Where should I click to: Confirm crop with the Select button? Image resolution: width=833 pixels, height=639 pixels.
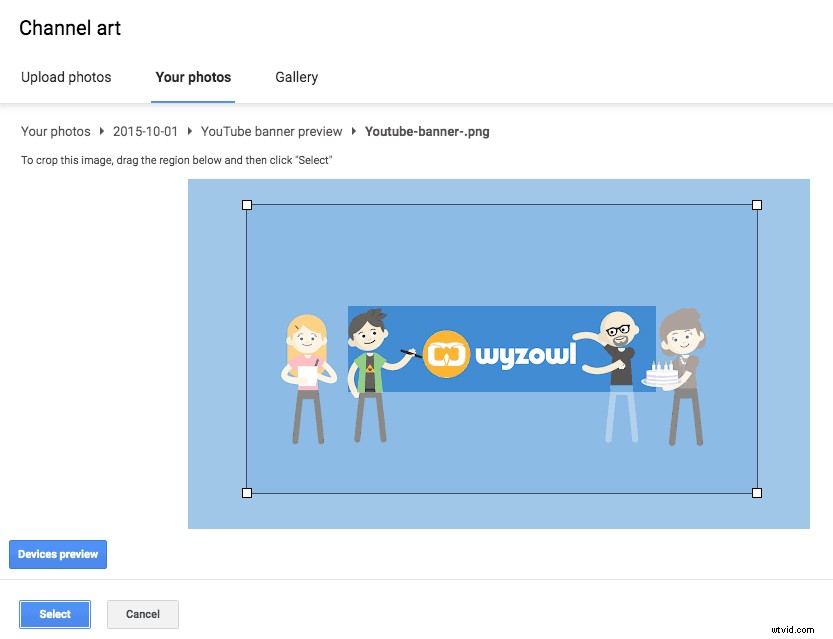coord(54,614)
